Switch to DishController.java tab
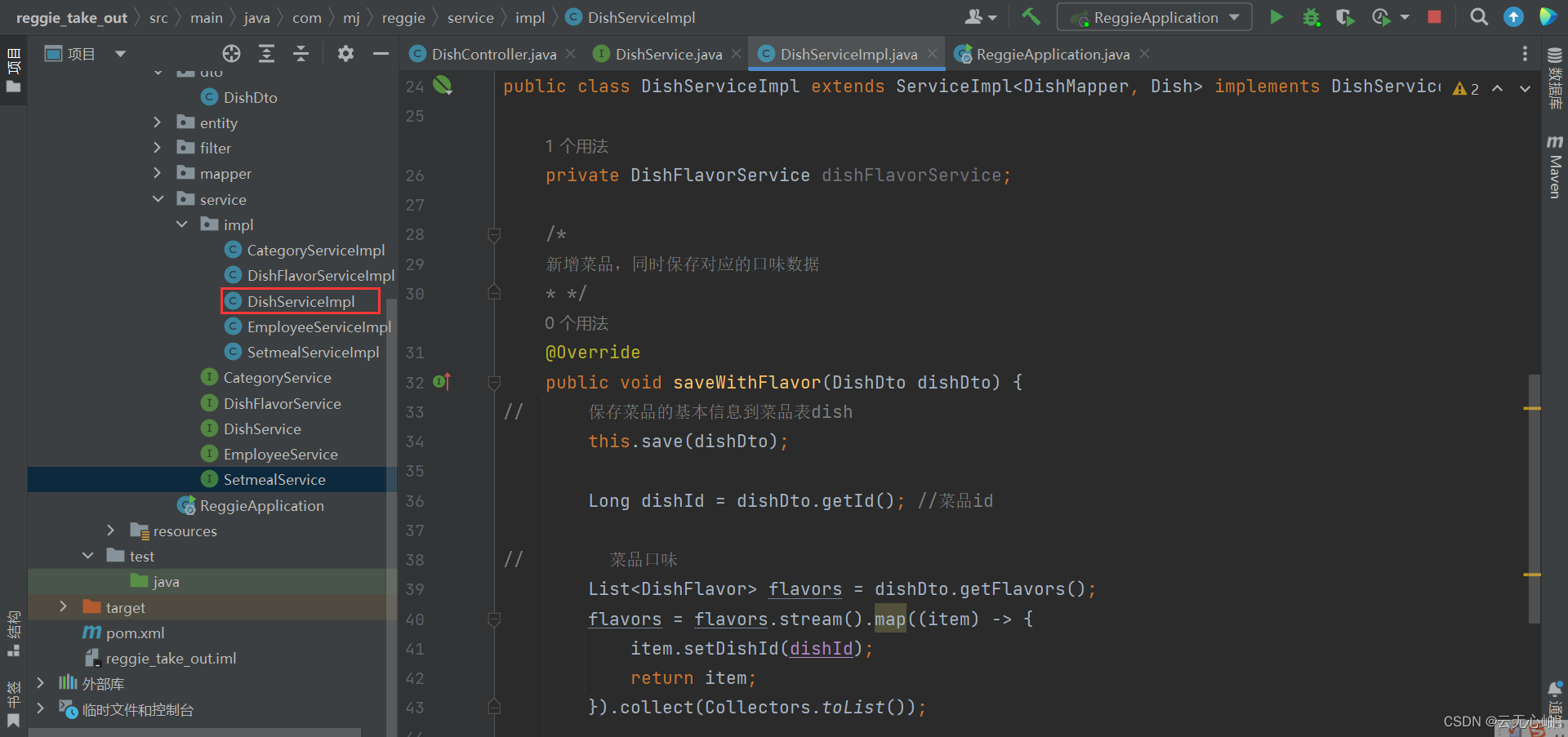Viewport: 1568px width, 737px height. [493, 54]
